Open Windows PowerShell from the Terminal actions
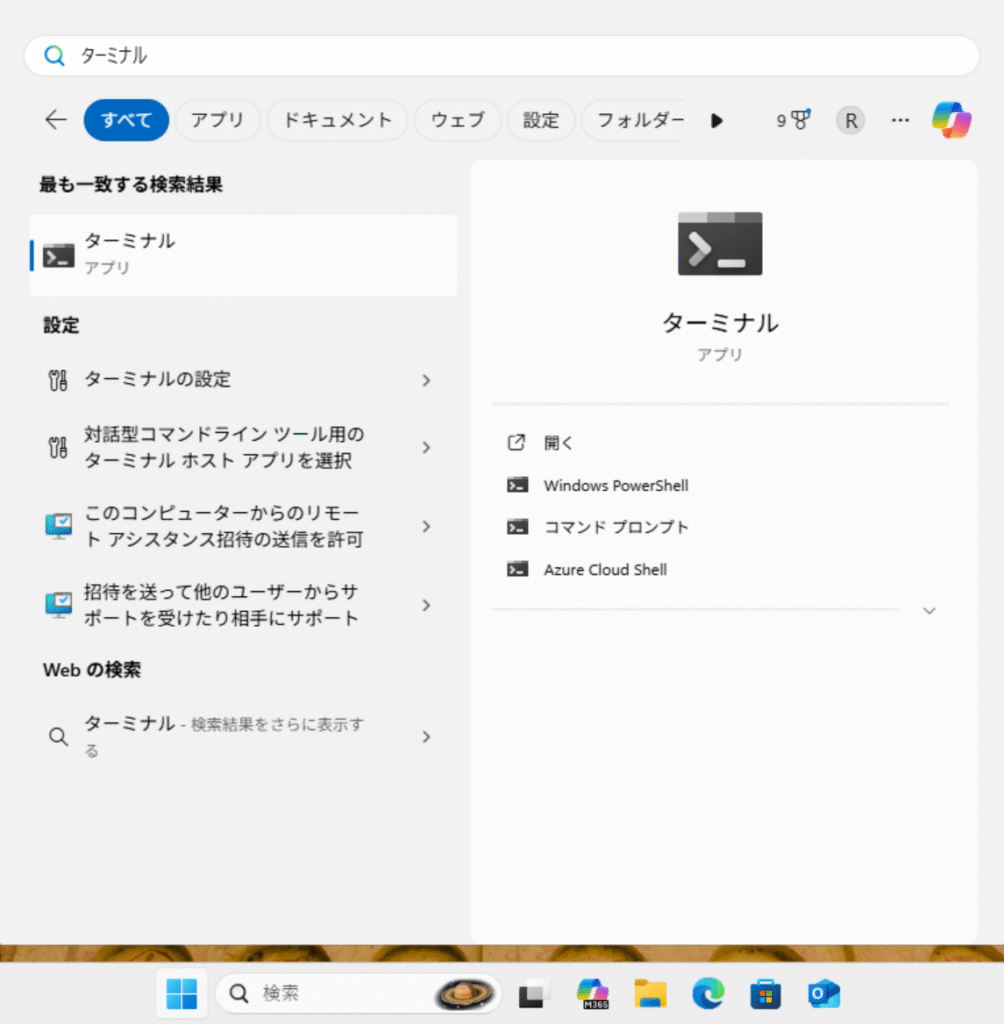Viewport: 1004px width, 1024px height. (x=615, y=486)
